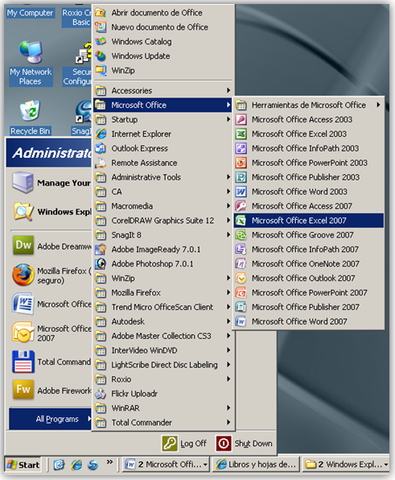Click the Access 2007 key icon

click(x=241, y=206)
